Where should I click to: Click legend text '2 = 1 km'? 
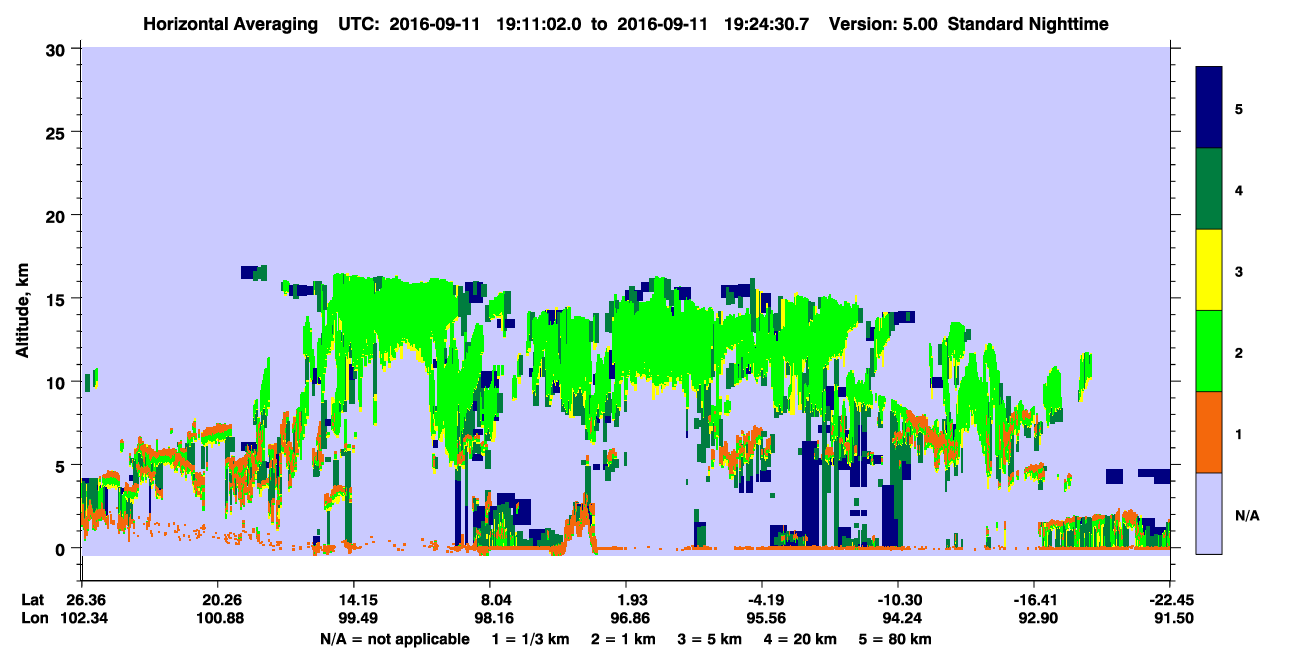point(622,639)
